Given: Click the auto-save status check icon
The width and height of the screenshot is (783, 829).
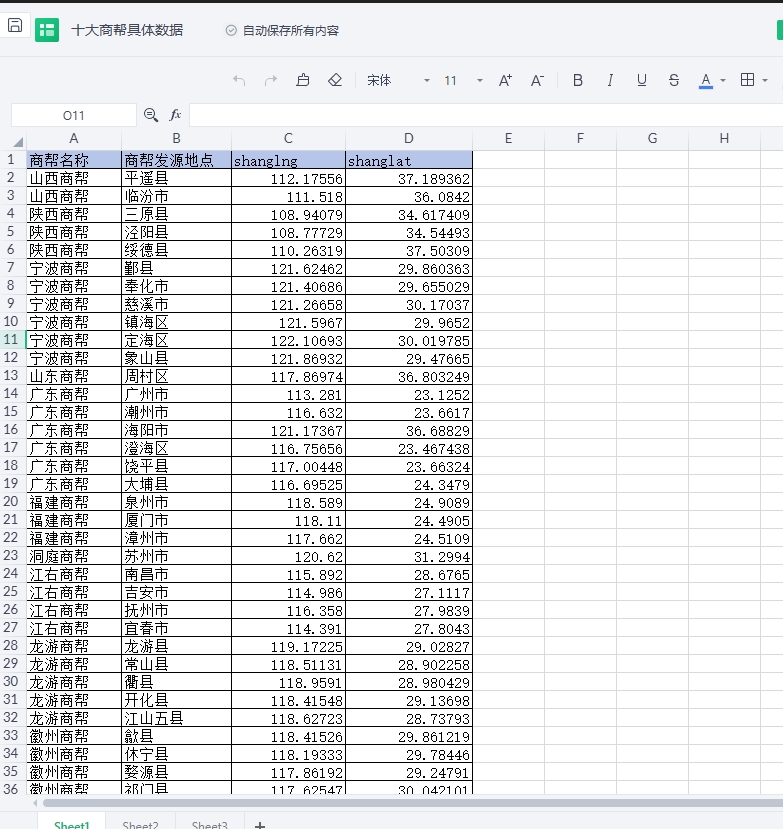Looking at the screenshot, I should tap(231, 31).
